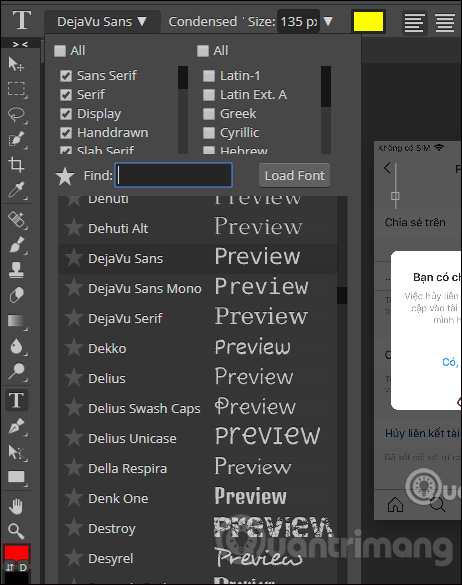462x585 pixels.
Task: Star the Dekko font
Action: (74, 348)
